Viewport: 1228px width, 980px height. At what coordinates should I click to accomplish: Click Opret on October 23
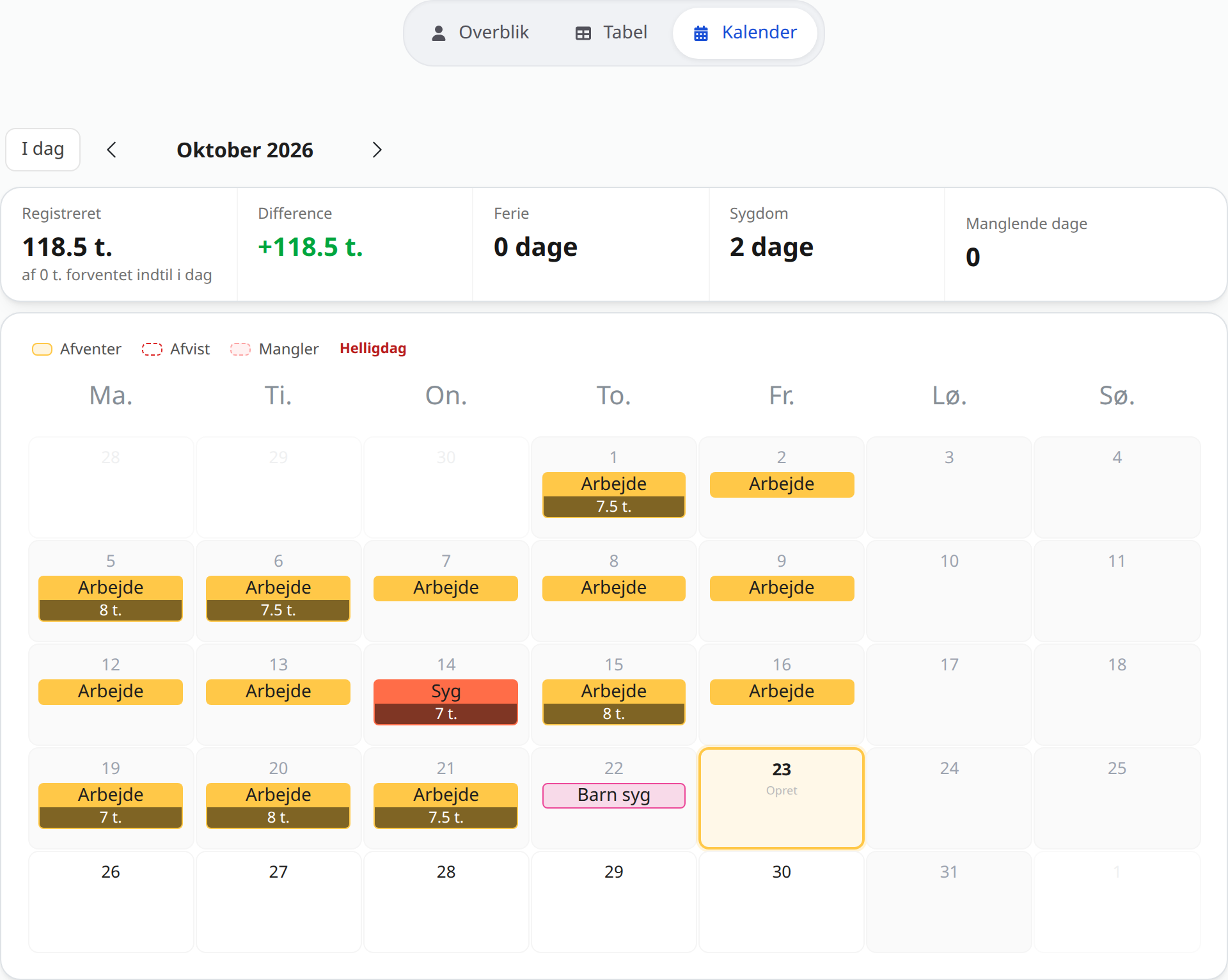[x=782, y=791]
